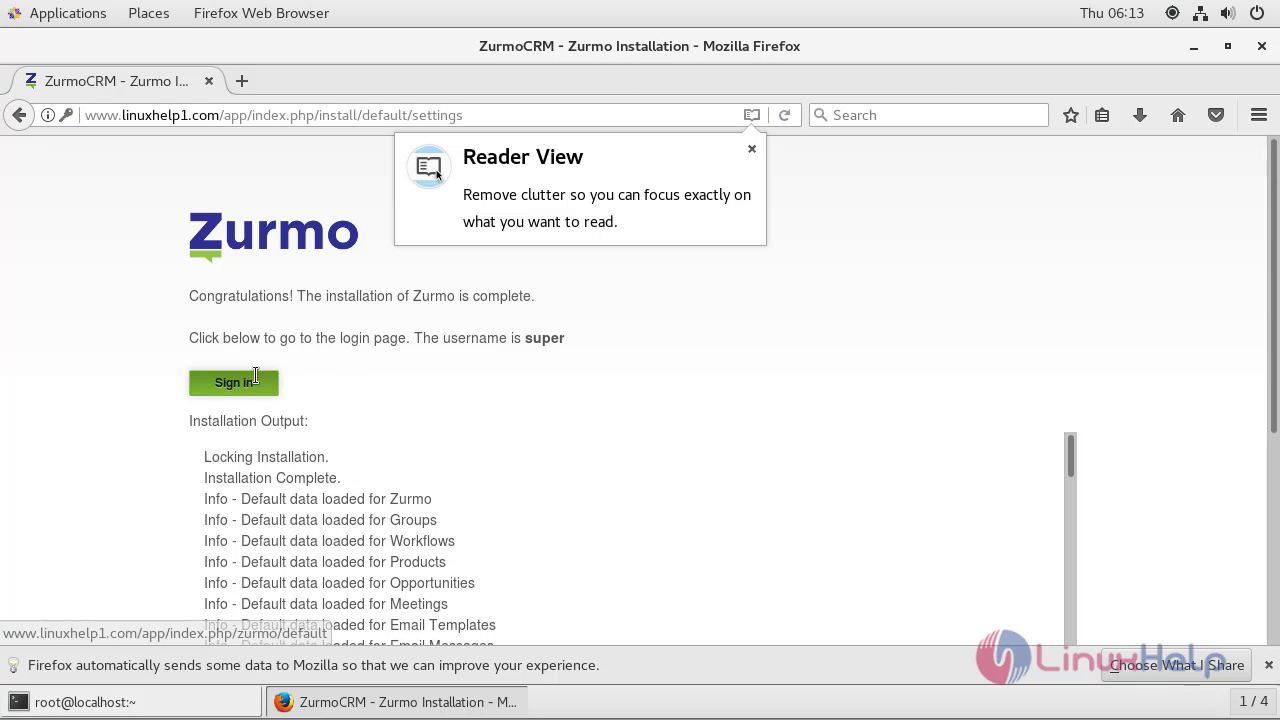Click 'Default data loaded for Workflows' line

329,541
